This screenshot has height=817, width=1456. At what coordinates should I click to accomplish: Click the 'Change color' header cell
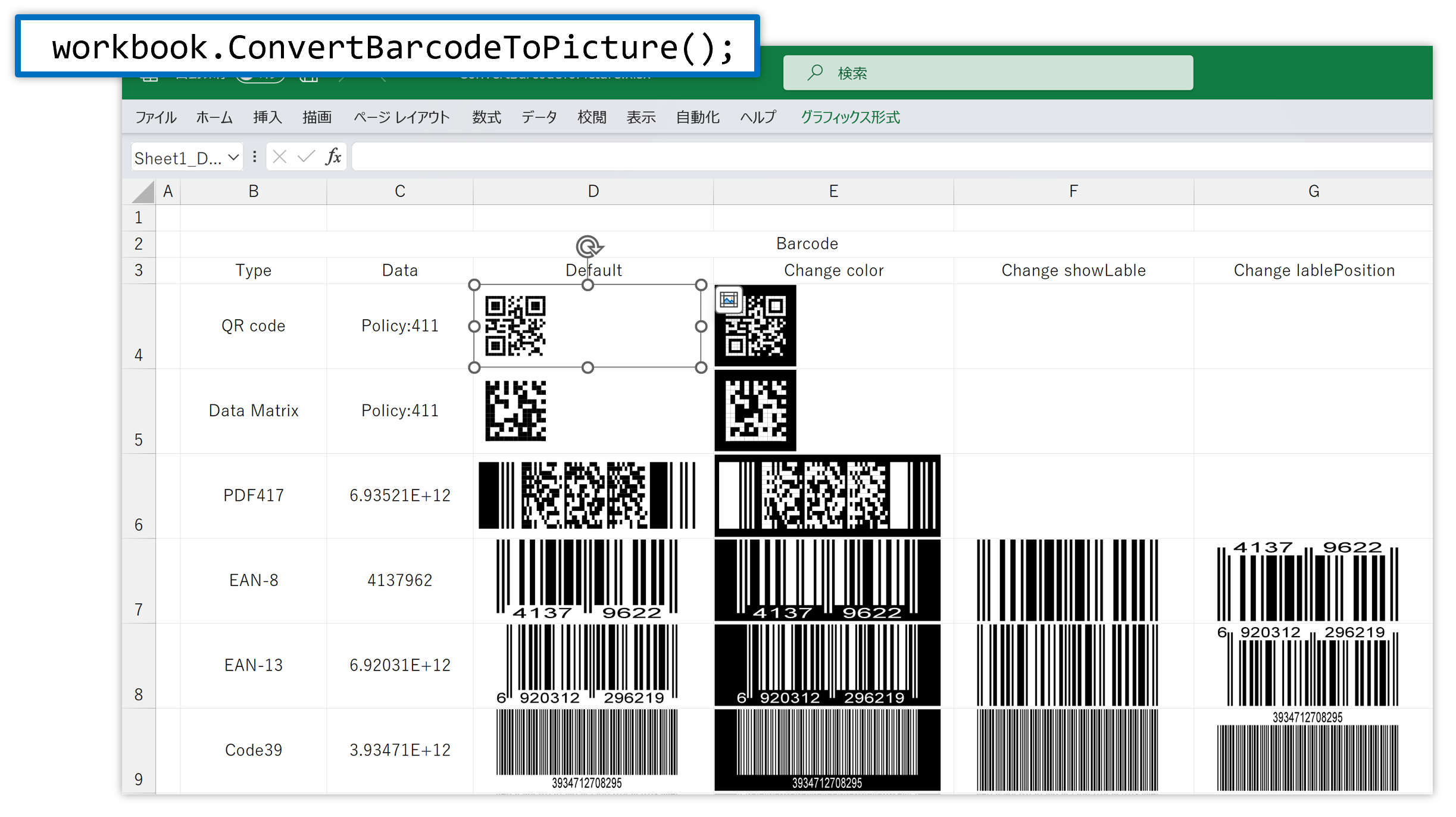[x=833, y=270]
